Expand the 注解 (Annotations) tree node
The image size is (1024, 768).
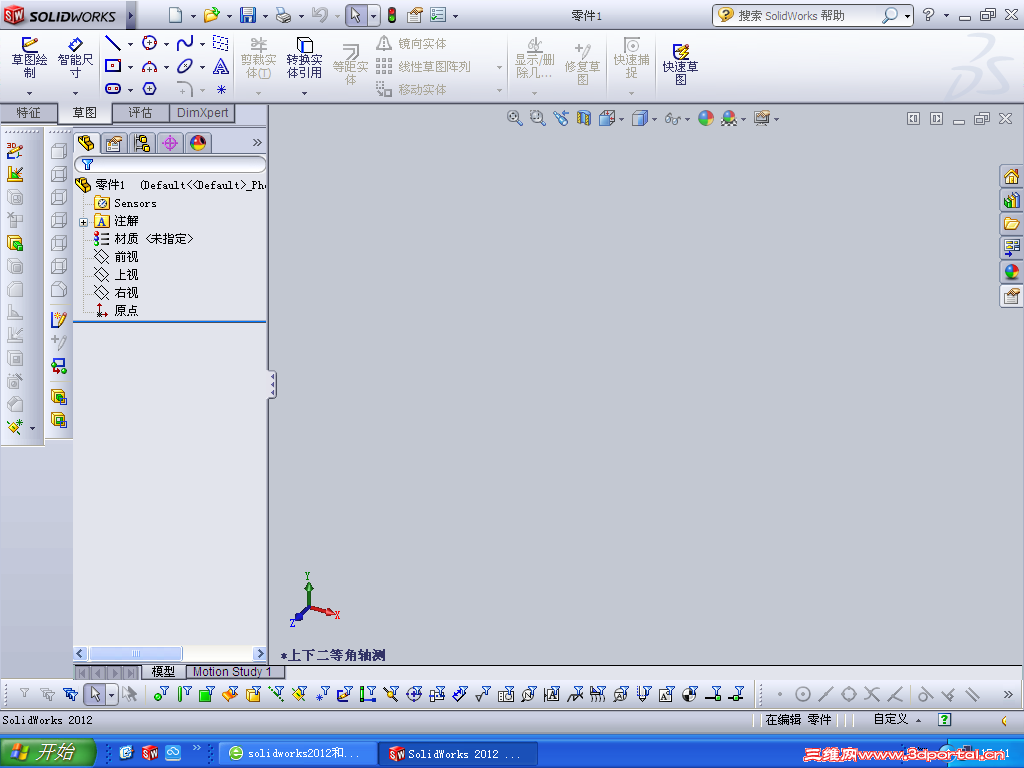(84, 222)
